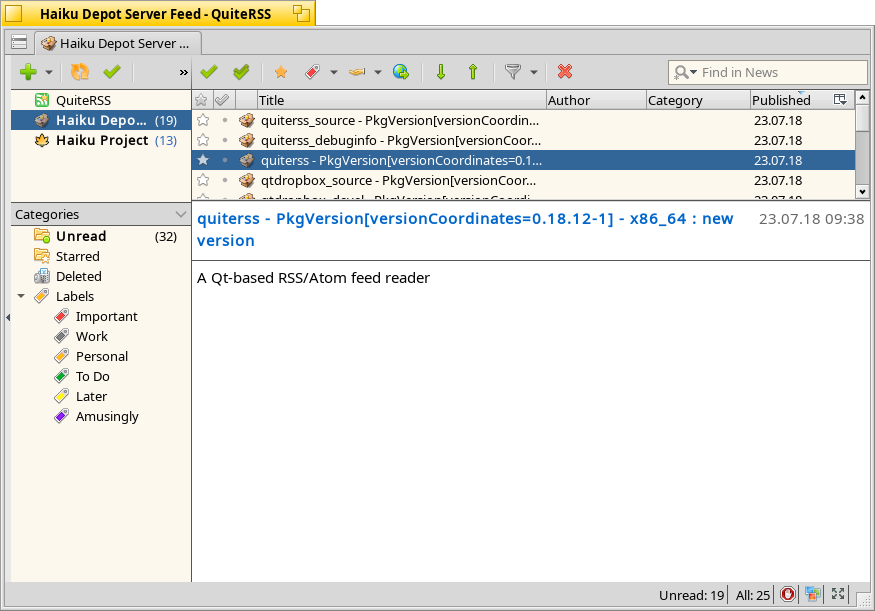This screenshot has width=875, height=611.
Task: Select the Deleted category
Action: 100,277
